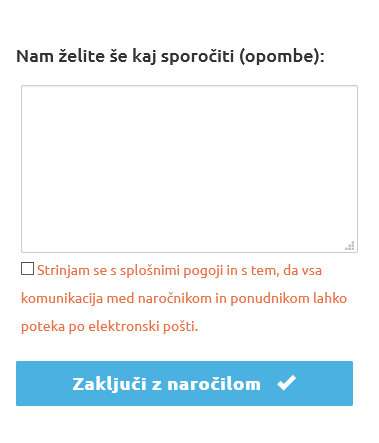Click the checkmark icon on the submit button

[x=286, y=383]
